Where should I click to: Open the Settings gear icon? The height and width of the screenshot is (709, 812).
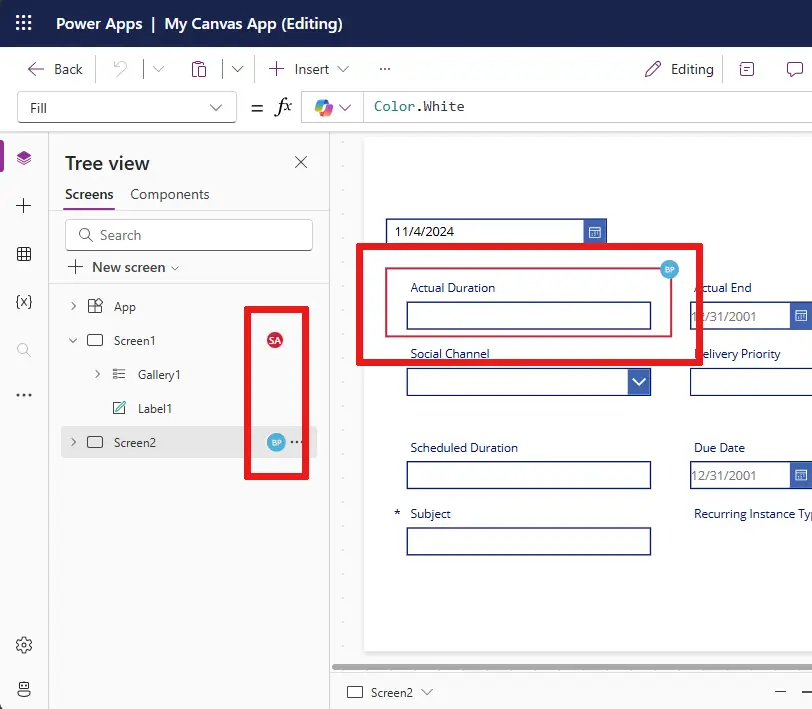[24, 645]
